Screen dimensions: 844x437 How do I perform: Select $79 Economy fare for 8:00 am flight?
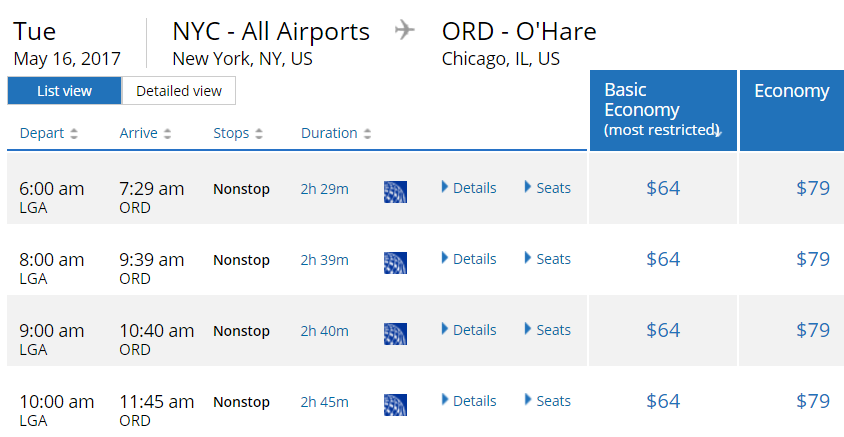813,259
